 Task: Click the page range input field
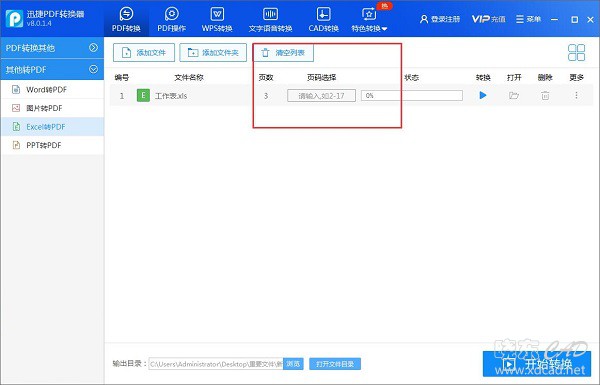coord(321,96)
